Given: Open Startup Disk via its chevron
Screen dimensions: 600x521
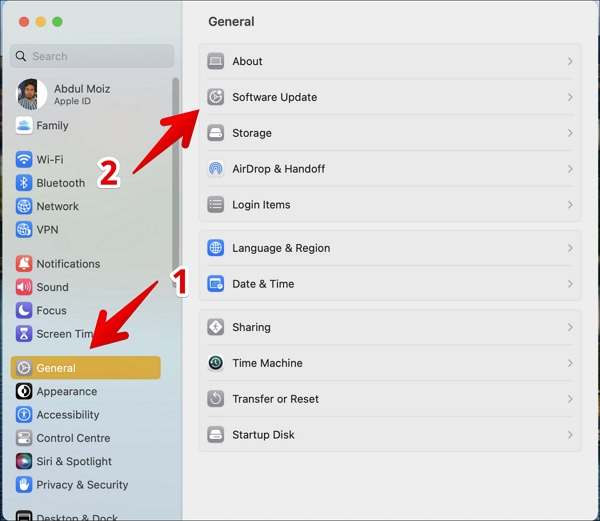Looking at the screenshot, I should pos(570,435).
